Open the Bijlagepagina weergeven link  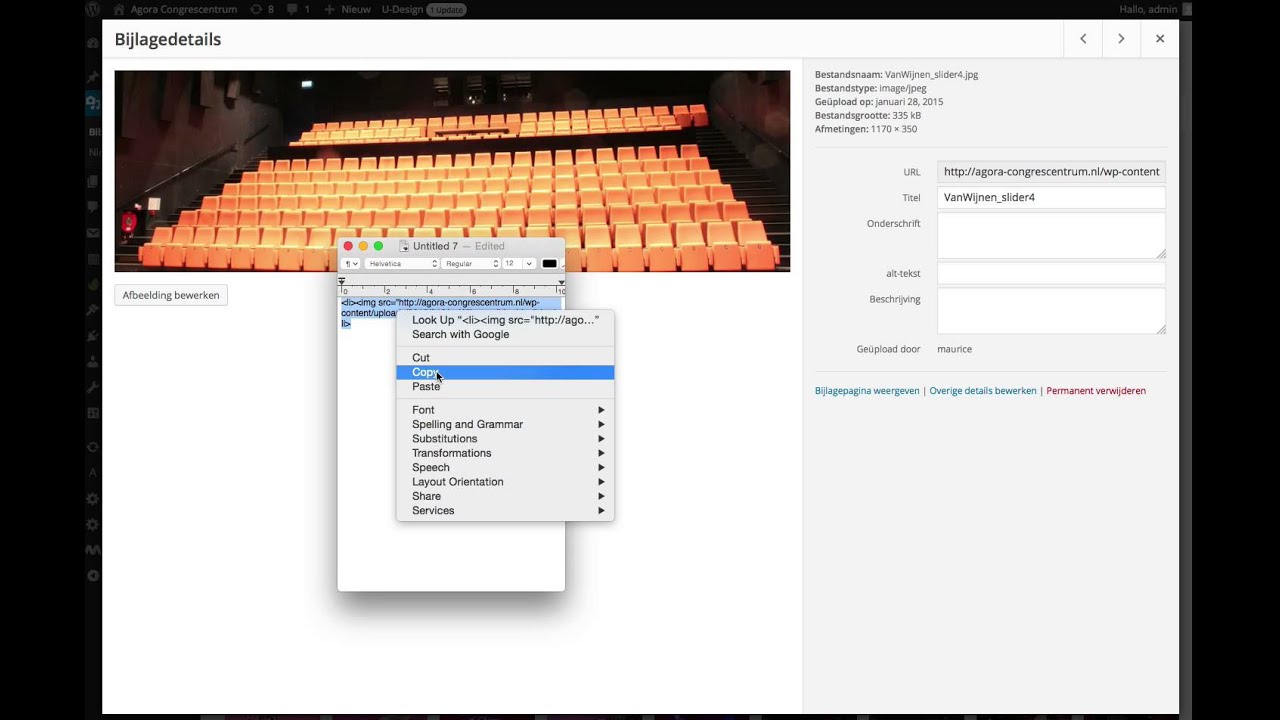pos(867,391)
